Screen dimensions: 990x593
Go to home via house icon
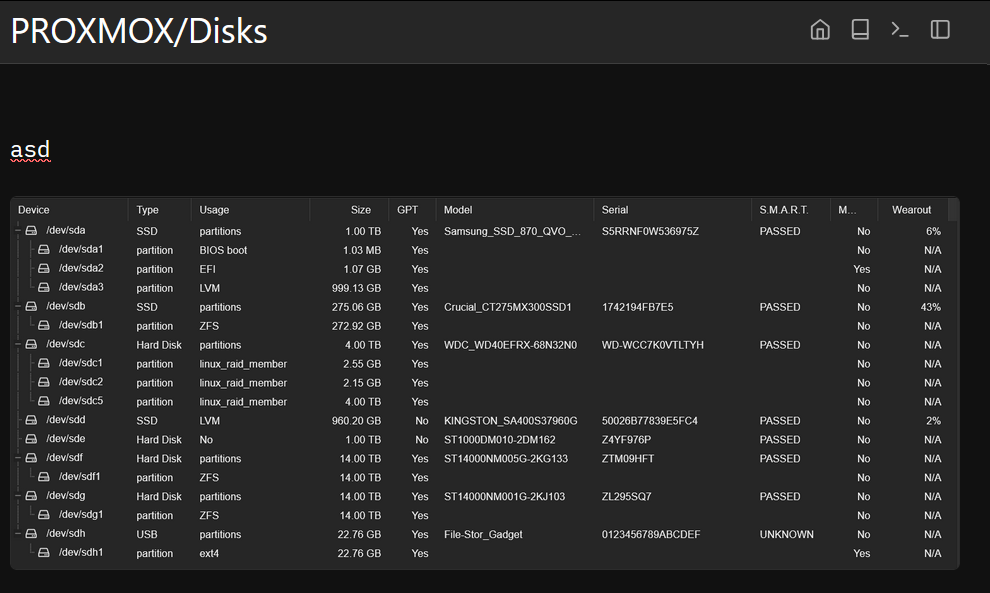(x=820, y=30)
